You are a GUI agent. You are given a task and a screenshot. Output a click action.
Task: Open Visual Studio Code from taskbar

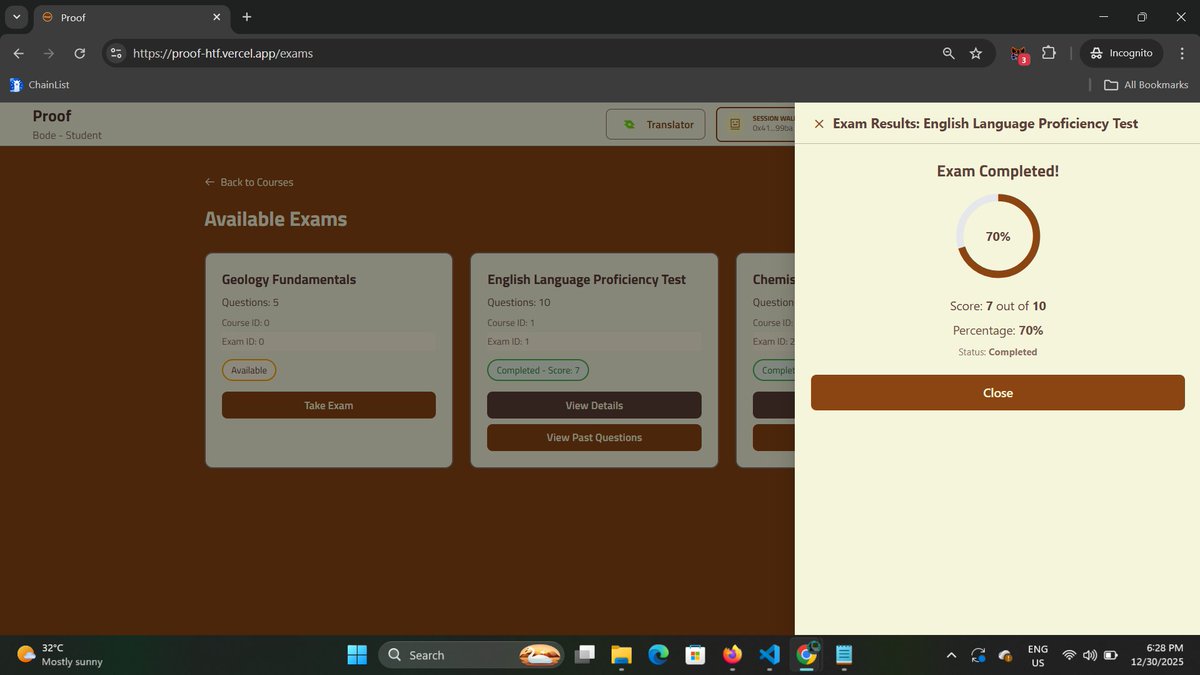pos(769,655)
